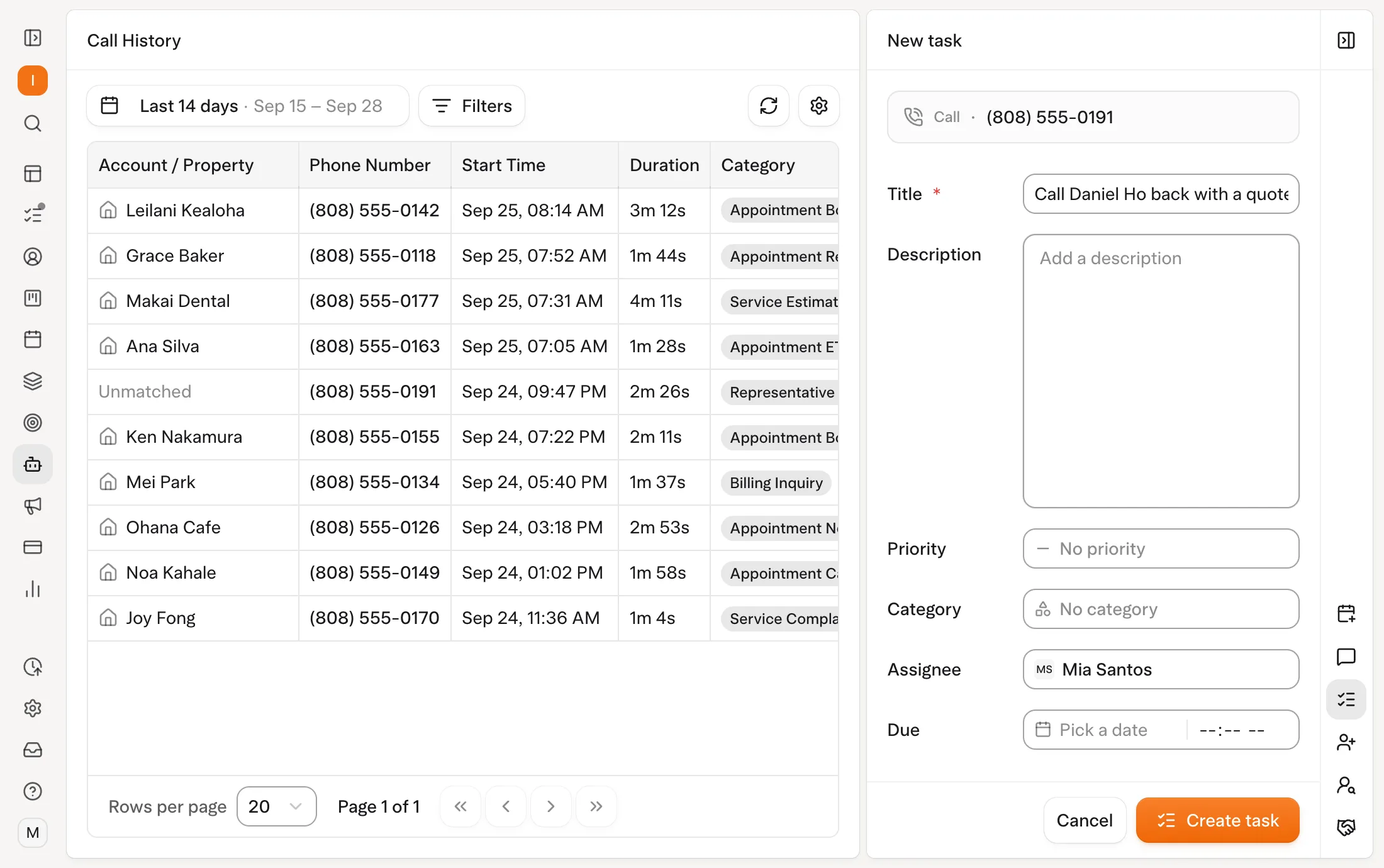Open the orange workspace avatar icon
This screenshot has width=1384, height=868.
33,81
